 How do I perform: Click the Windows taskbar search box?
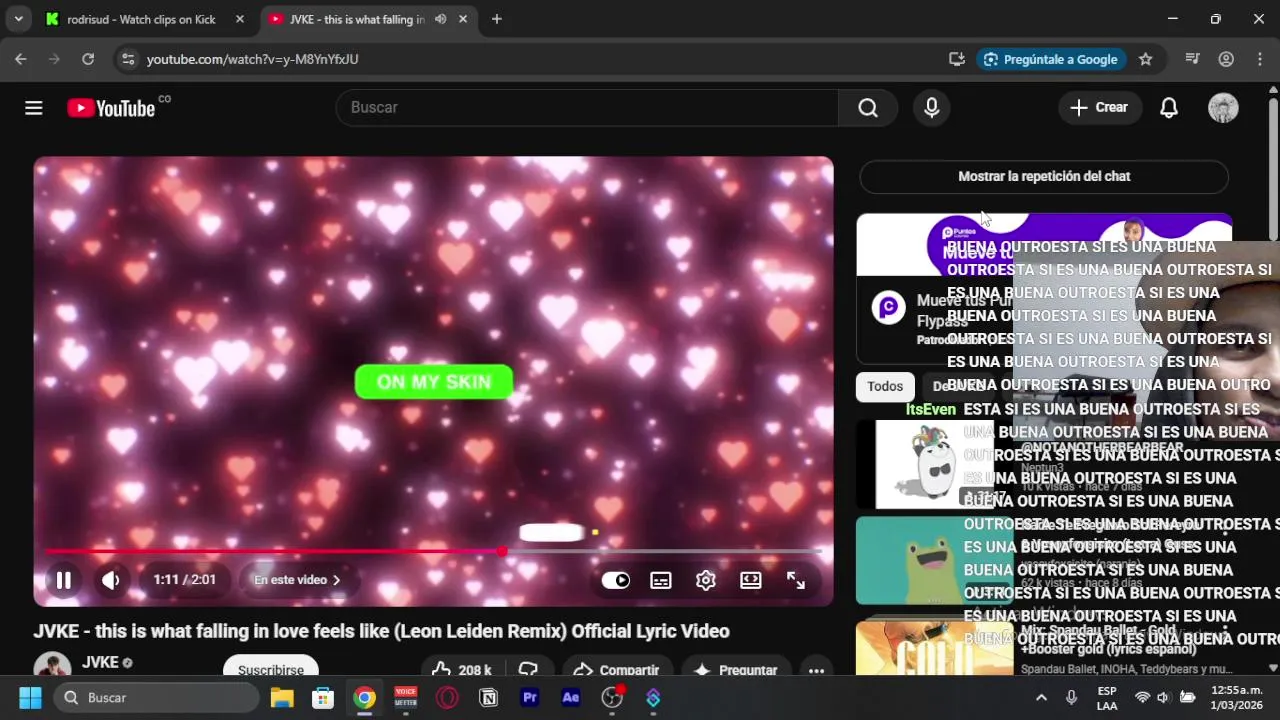[x=156, y=697]
